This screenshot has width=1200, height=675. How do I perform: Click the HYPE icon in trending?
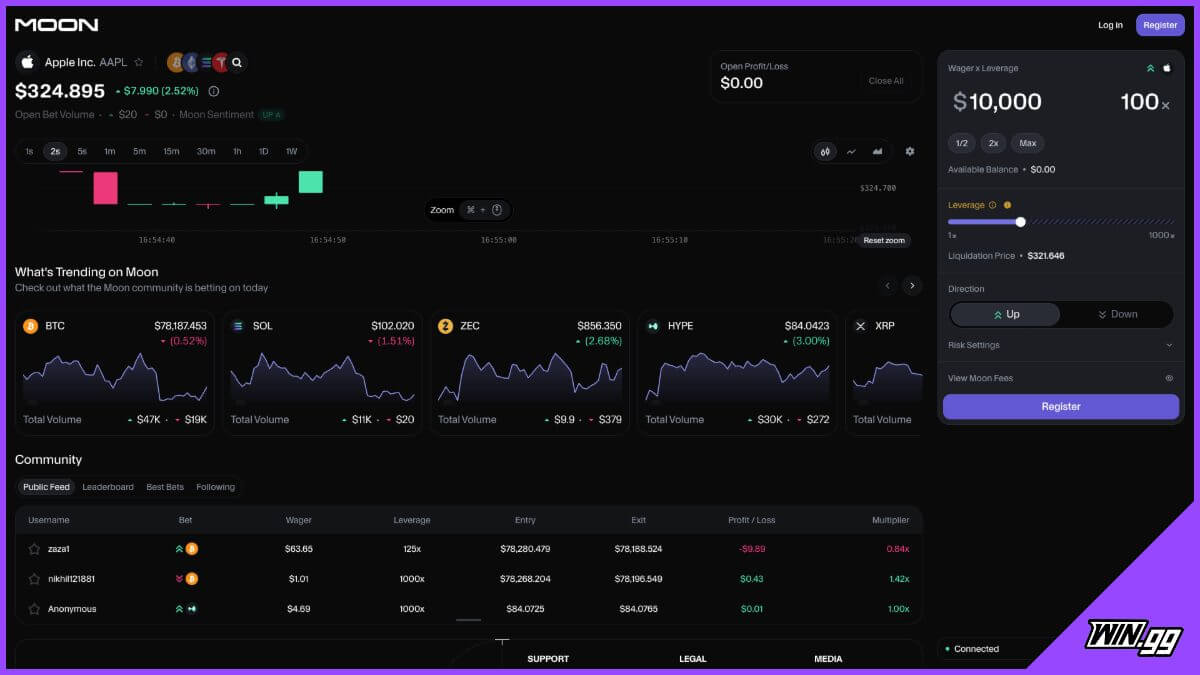[x=653, y=326]
